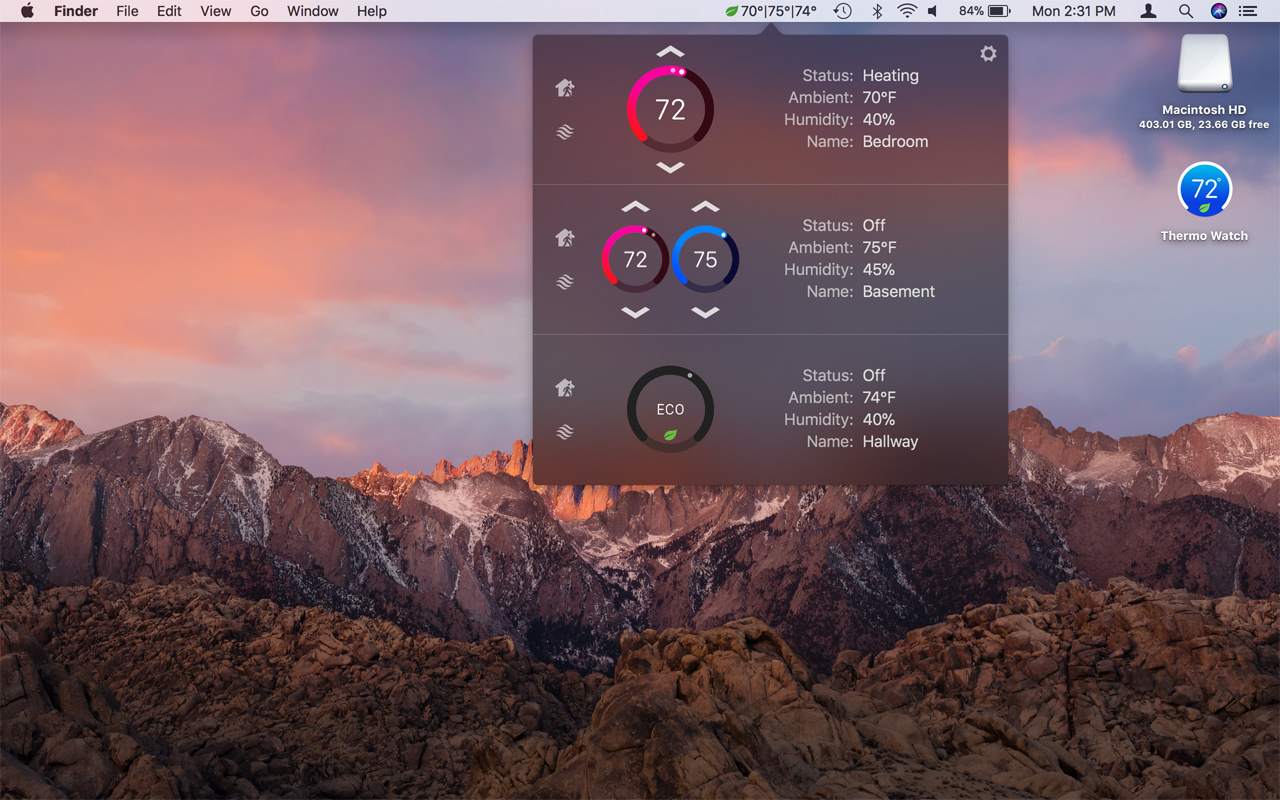The width and height of the screenshot is (1280, 800).
Task: Toggle fan icon for Bedroom
Action: (x=565, y=132)
